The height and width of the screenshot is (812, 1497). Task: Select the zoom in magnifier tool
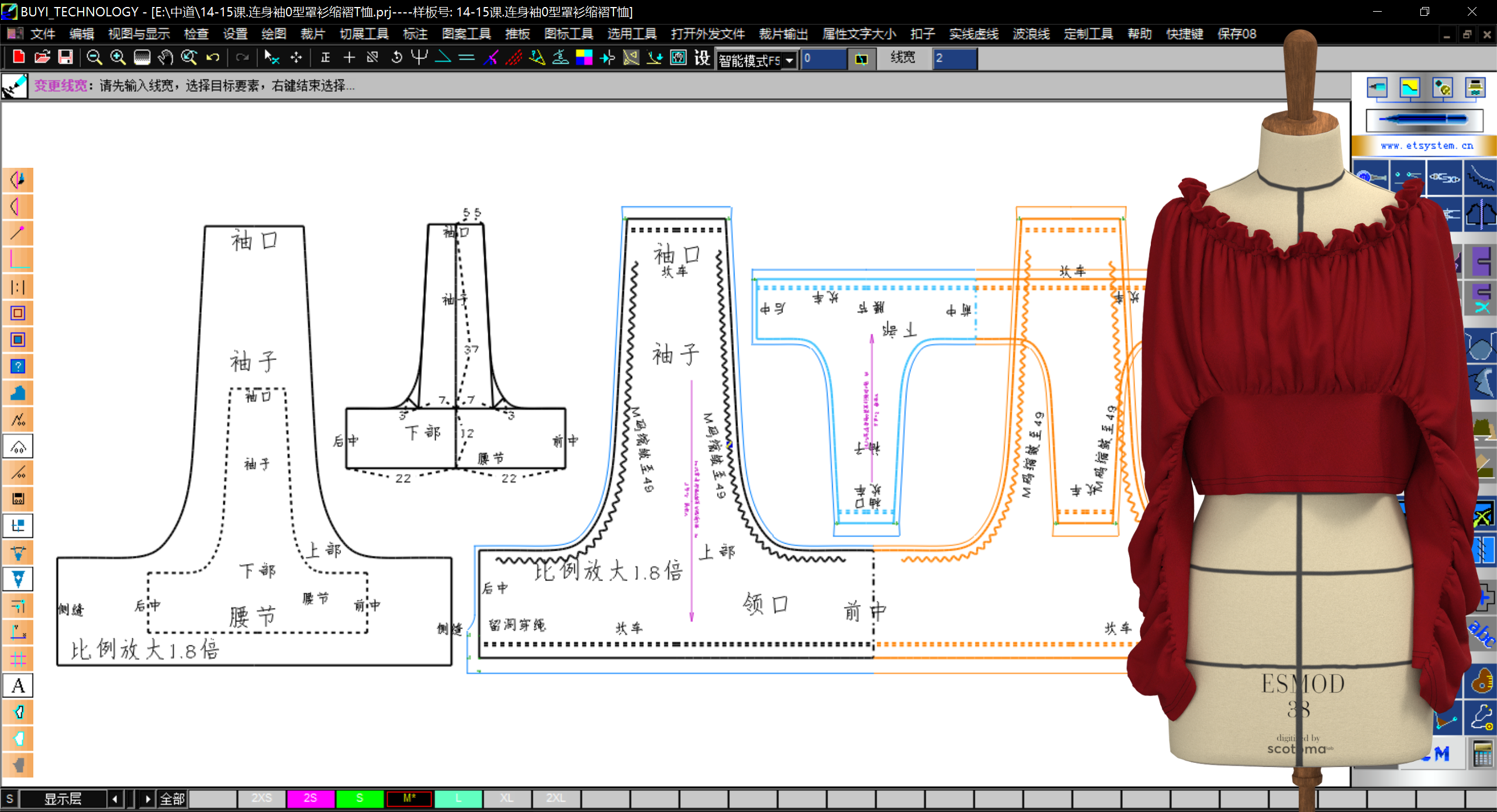point(118,57)
